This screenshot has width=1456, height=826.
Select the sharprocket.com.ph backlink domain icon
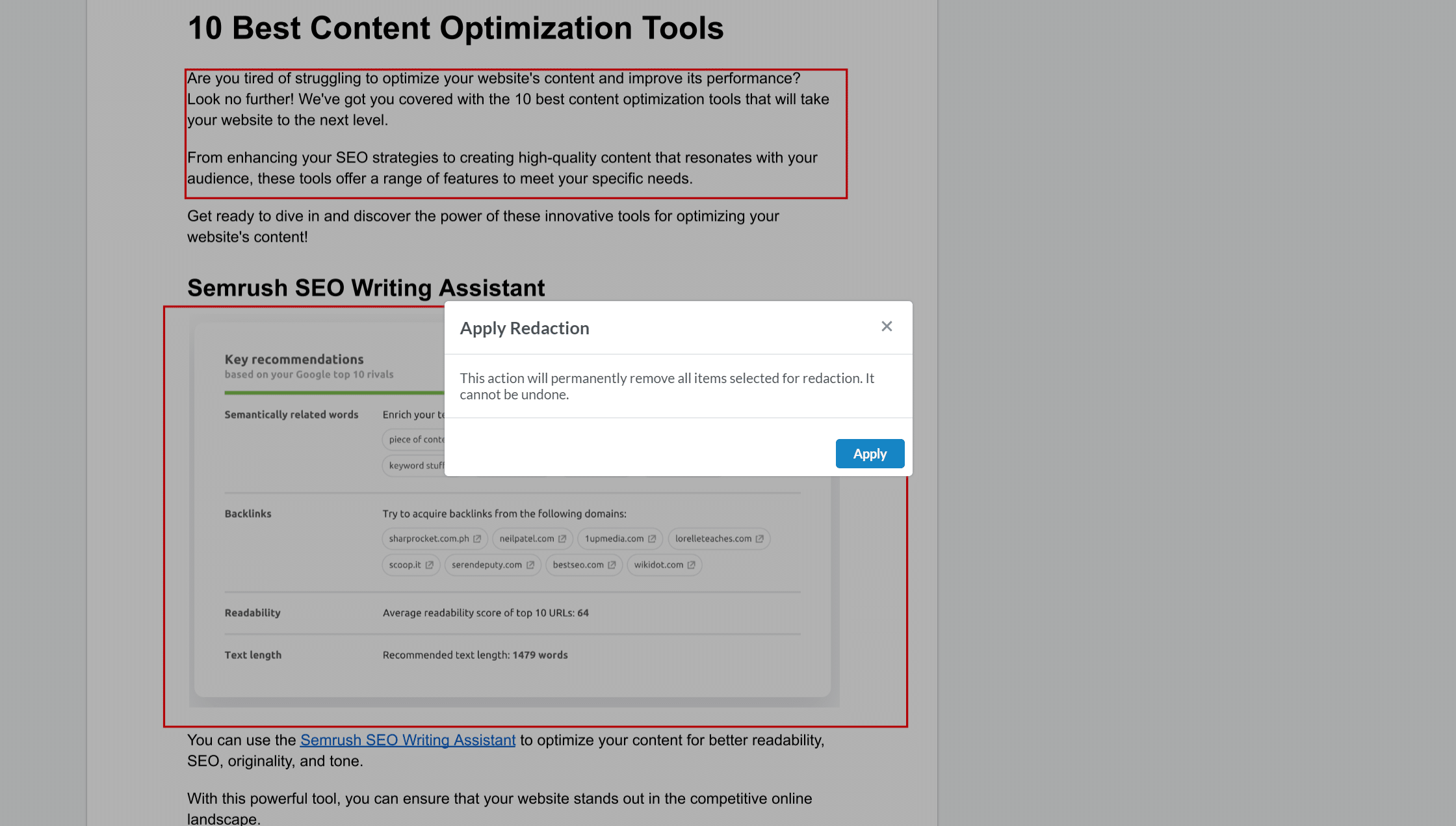[x=478, y=538]
